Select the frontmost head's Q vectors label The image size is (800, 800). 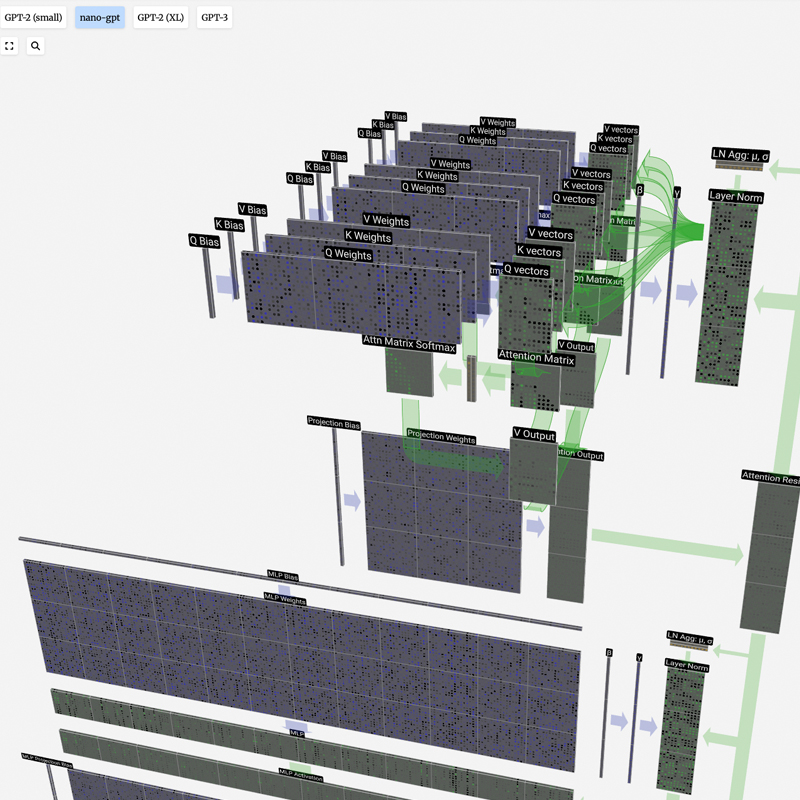tap(526, 270)
